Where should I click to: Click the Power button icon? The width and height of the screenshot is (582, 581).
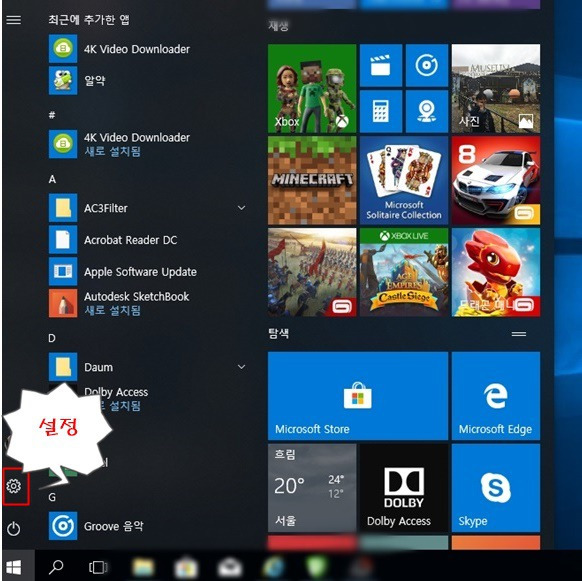coord(14,529)
